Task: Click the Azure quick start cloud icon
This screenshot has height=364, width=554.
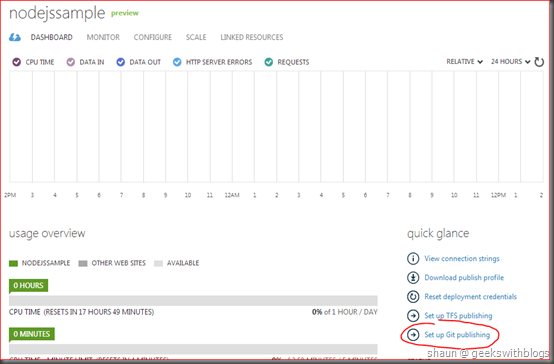Action: click(x=15, y=37)
